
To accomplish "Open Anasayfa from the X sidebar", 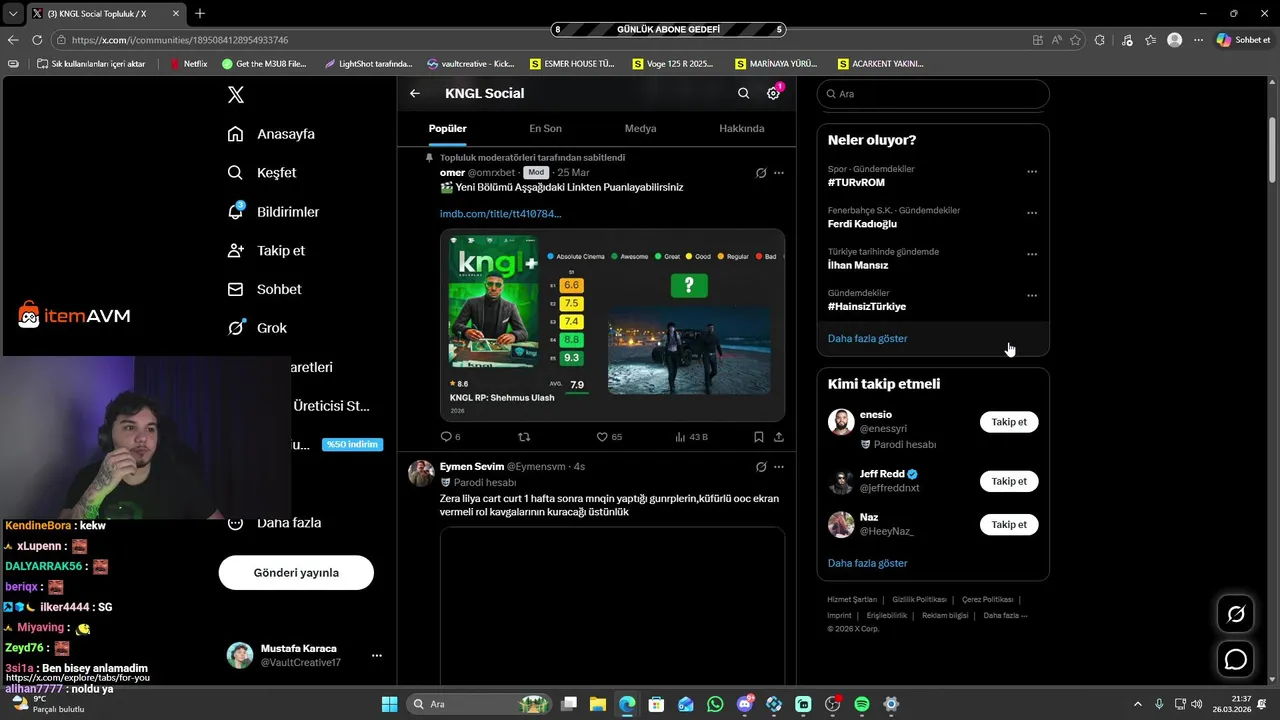I will point(271,134).
